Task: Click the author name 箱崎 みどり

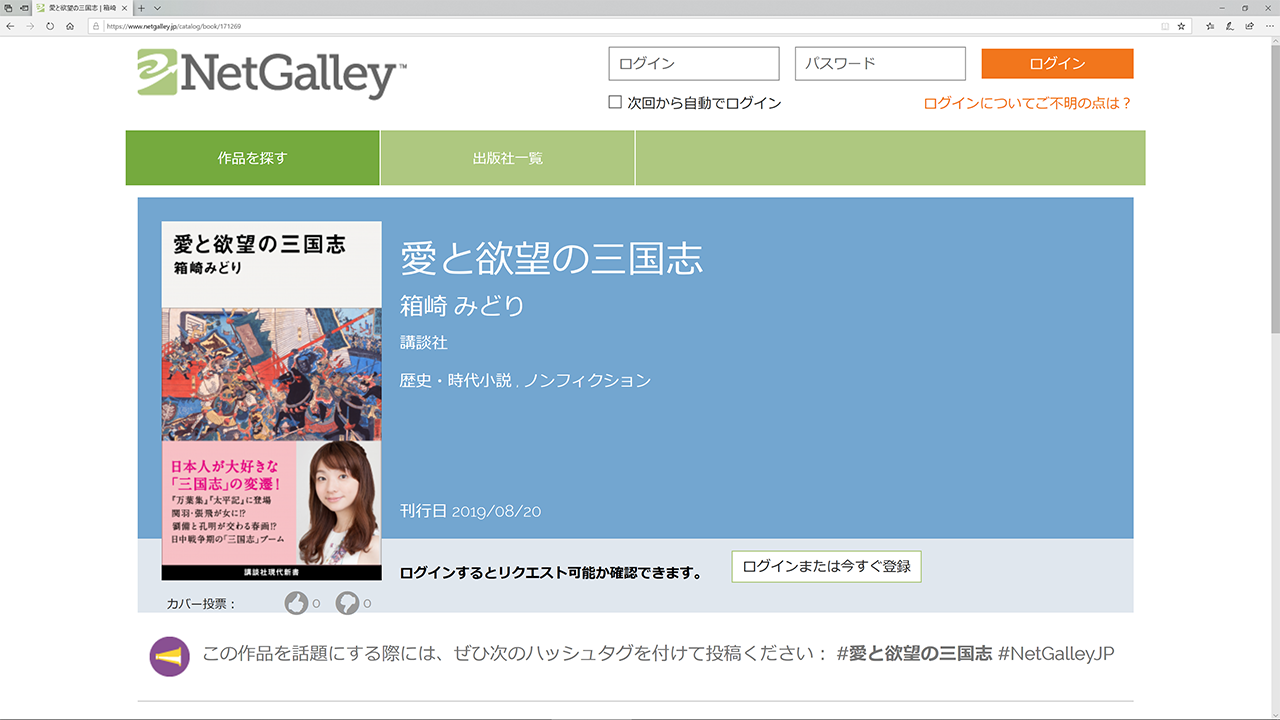Action: click(462, 305)
